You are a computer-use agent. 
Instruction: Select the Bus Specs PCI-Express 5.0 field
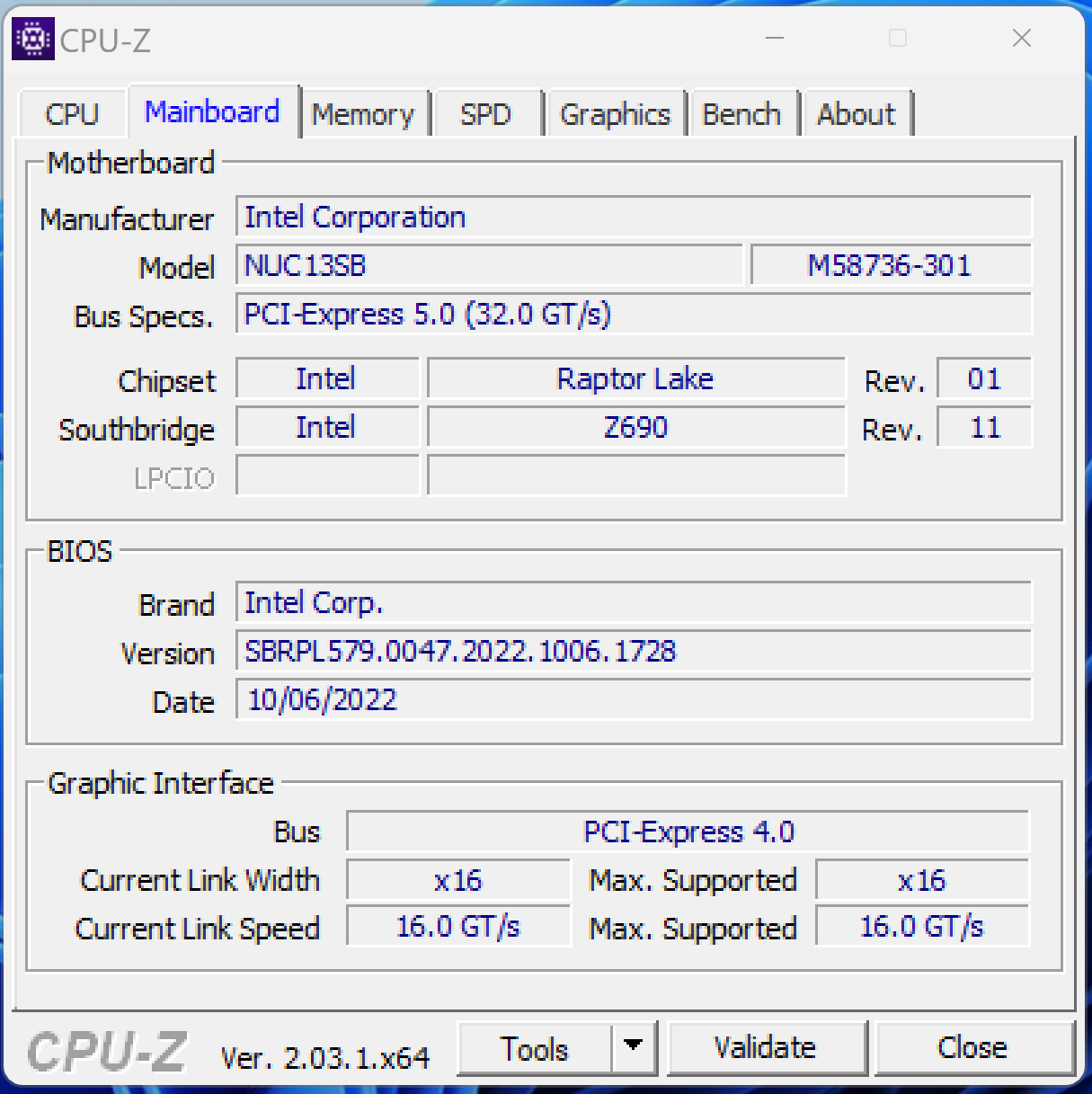coord(633,315)
